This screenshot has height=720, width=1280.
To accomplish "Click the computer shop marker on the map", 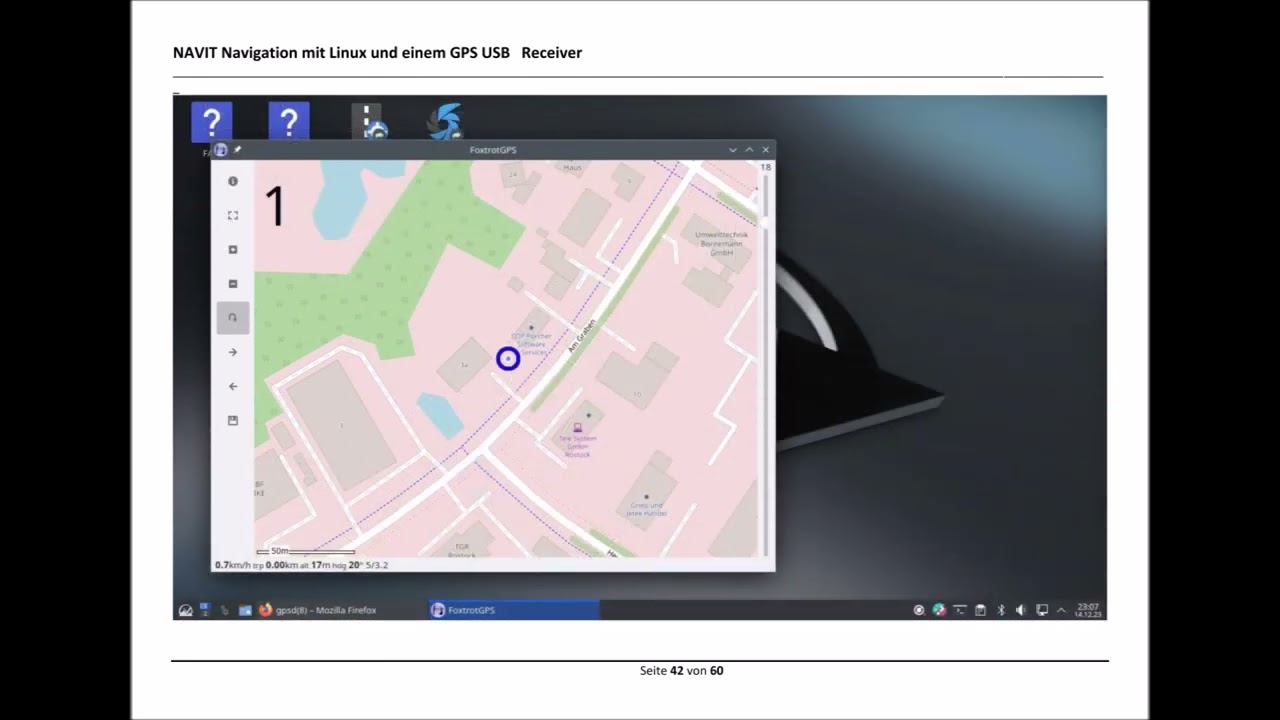I will click(x=577, y=428).
